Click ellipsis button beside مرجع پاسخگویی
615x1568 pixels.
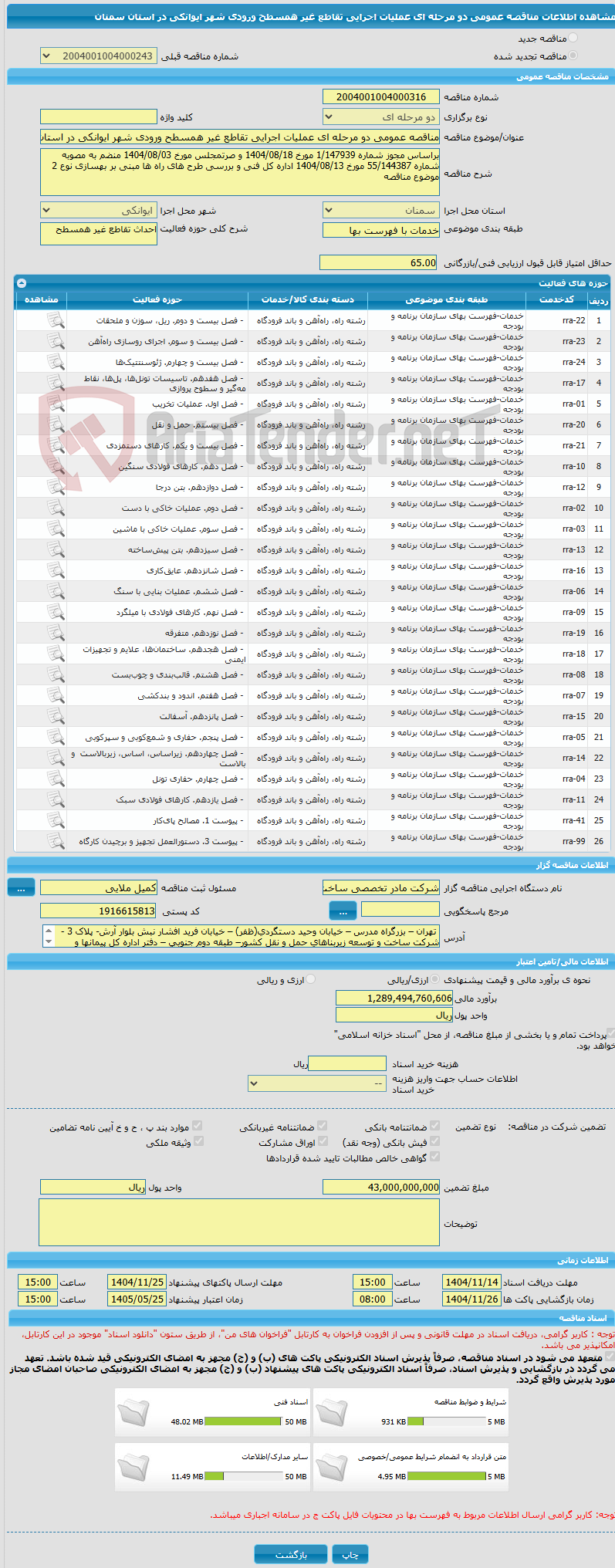pos(343,911)
